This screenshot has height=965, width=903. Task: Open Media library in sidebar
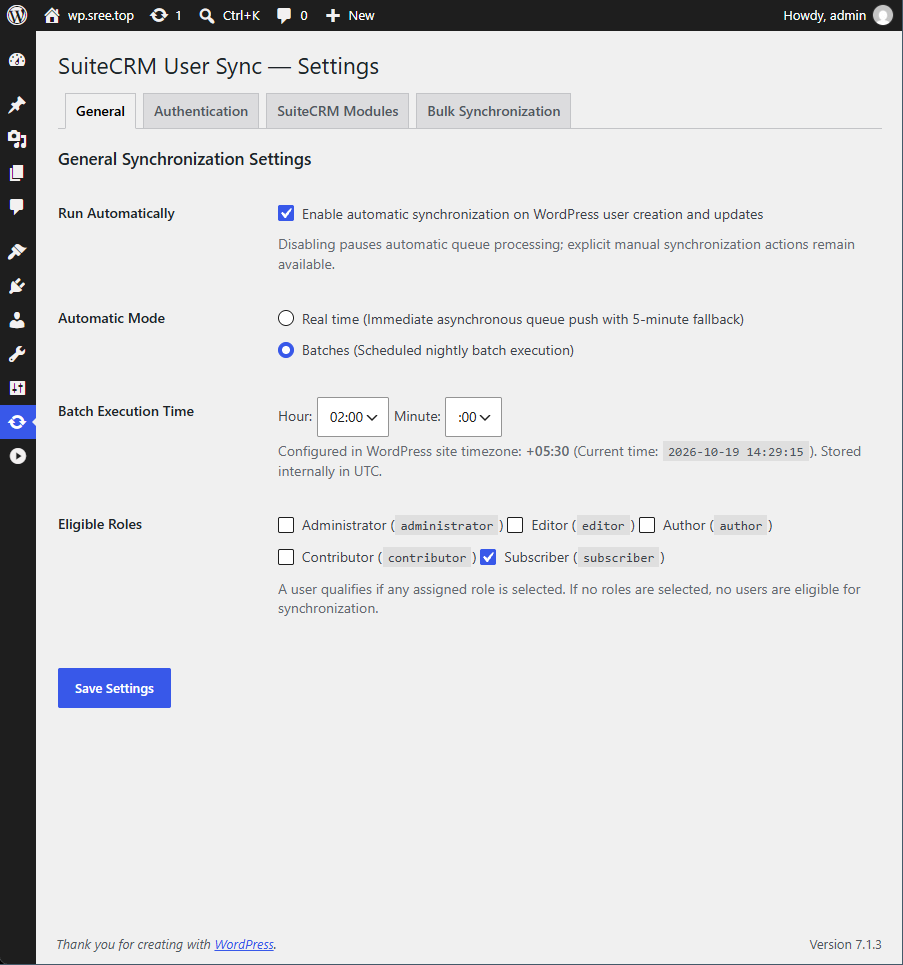pos(17,139)
